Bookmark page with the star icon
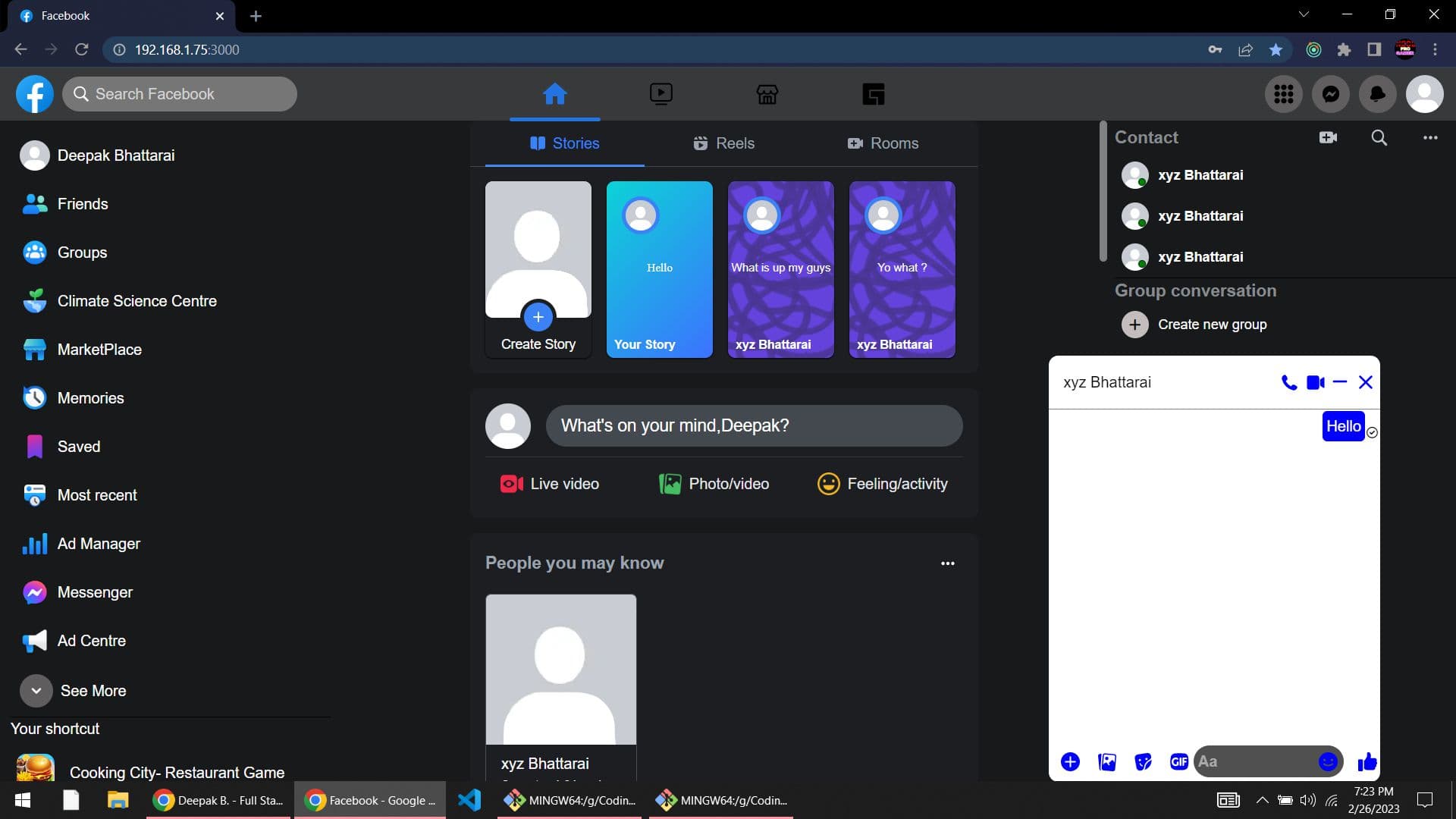This screenshot has height=819, width=1456. [x=1276, y=49]
